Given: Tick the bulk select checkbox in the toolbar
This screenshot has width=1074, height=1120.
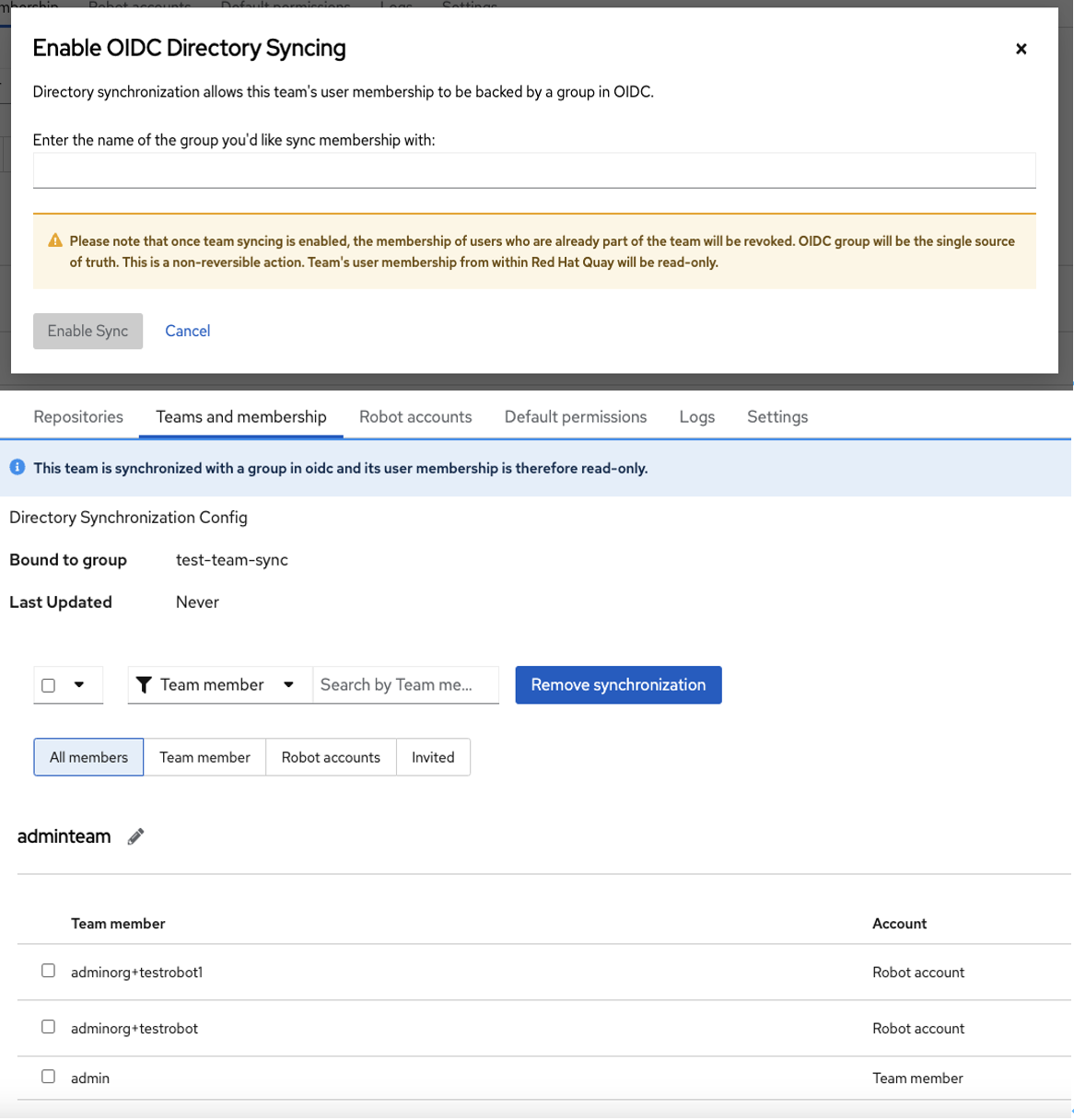Looking at the screenshot, I should pos(49,685).
